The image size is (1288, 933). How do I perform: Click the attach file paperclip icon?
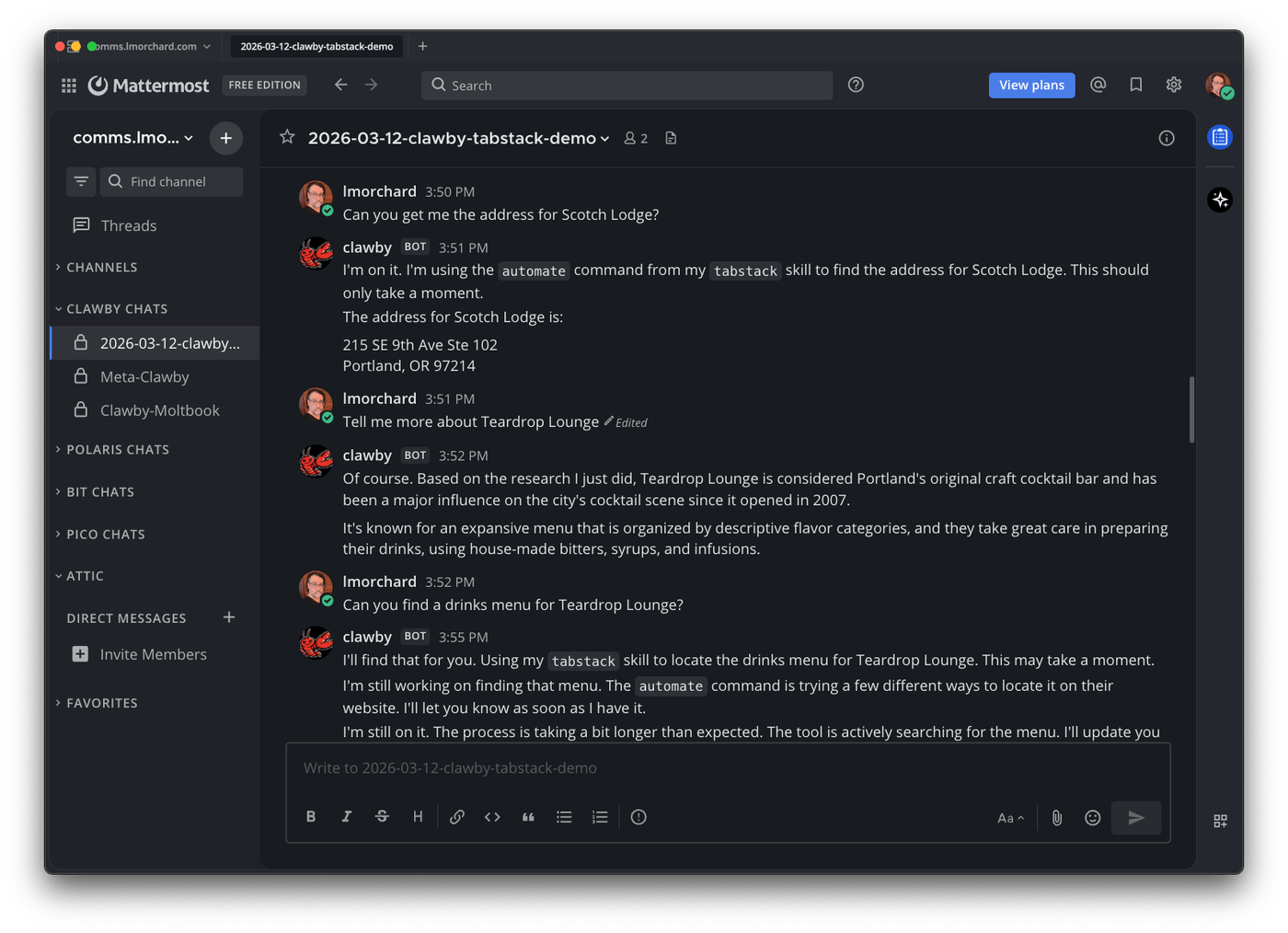[1056, 818]
